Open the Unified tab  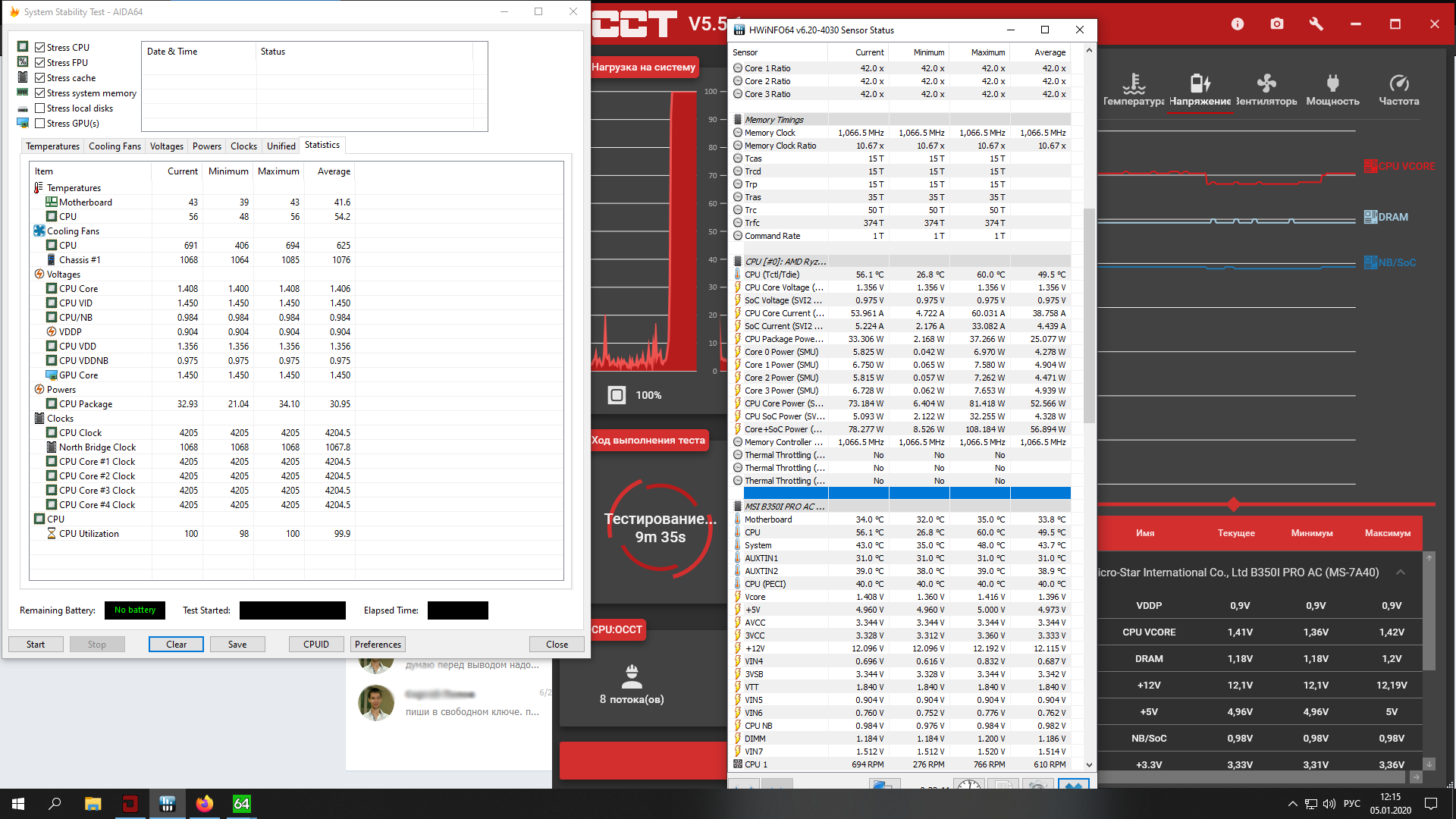[281, 146]
